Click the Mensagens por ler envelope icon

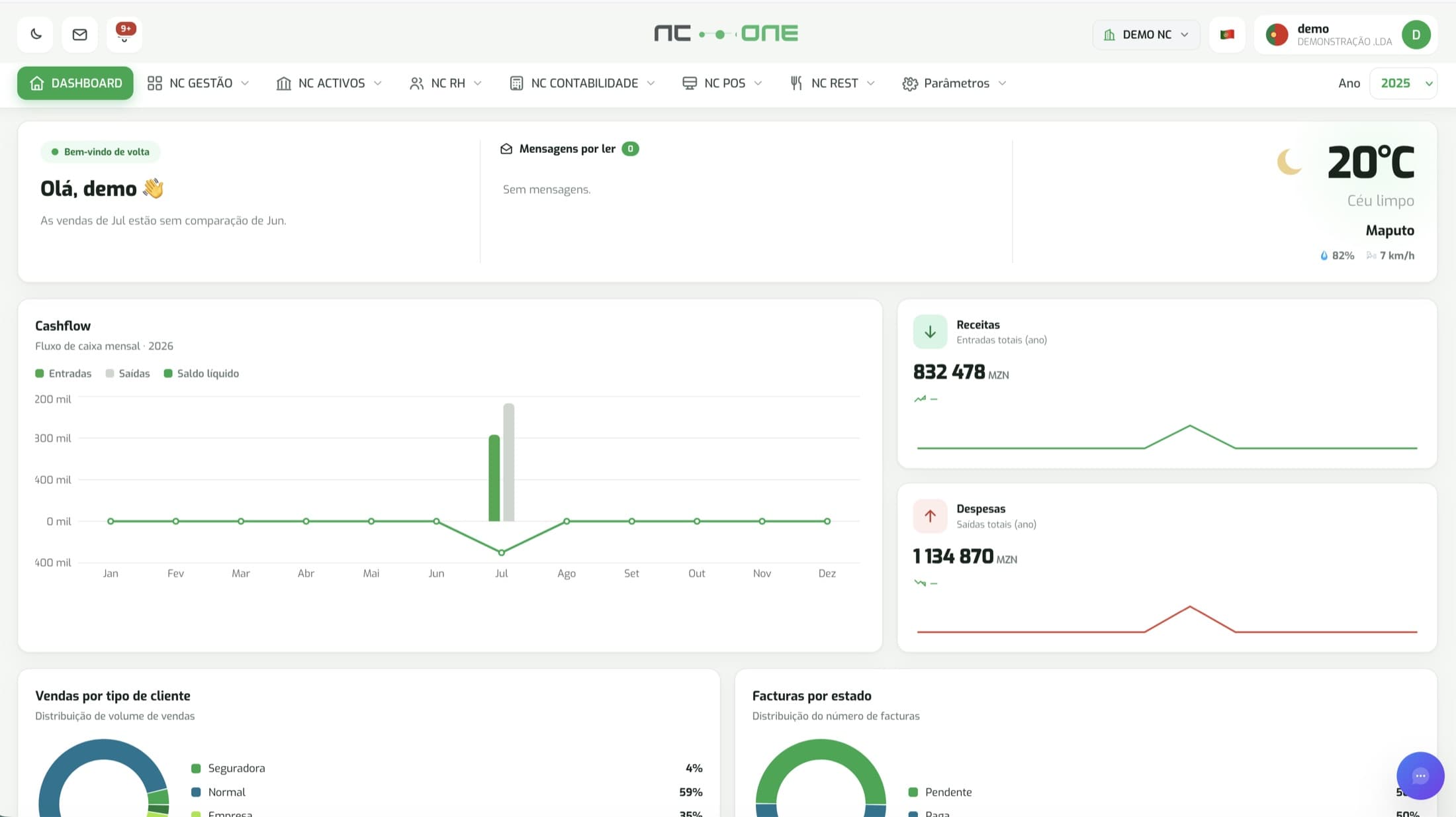[506, 149]
